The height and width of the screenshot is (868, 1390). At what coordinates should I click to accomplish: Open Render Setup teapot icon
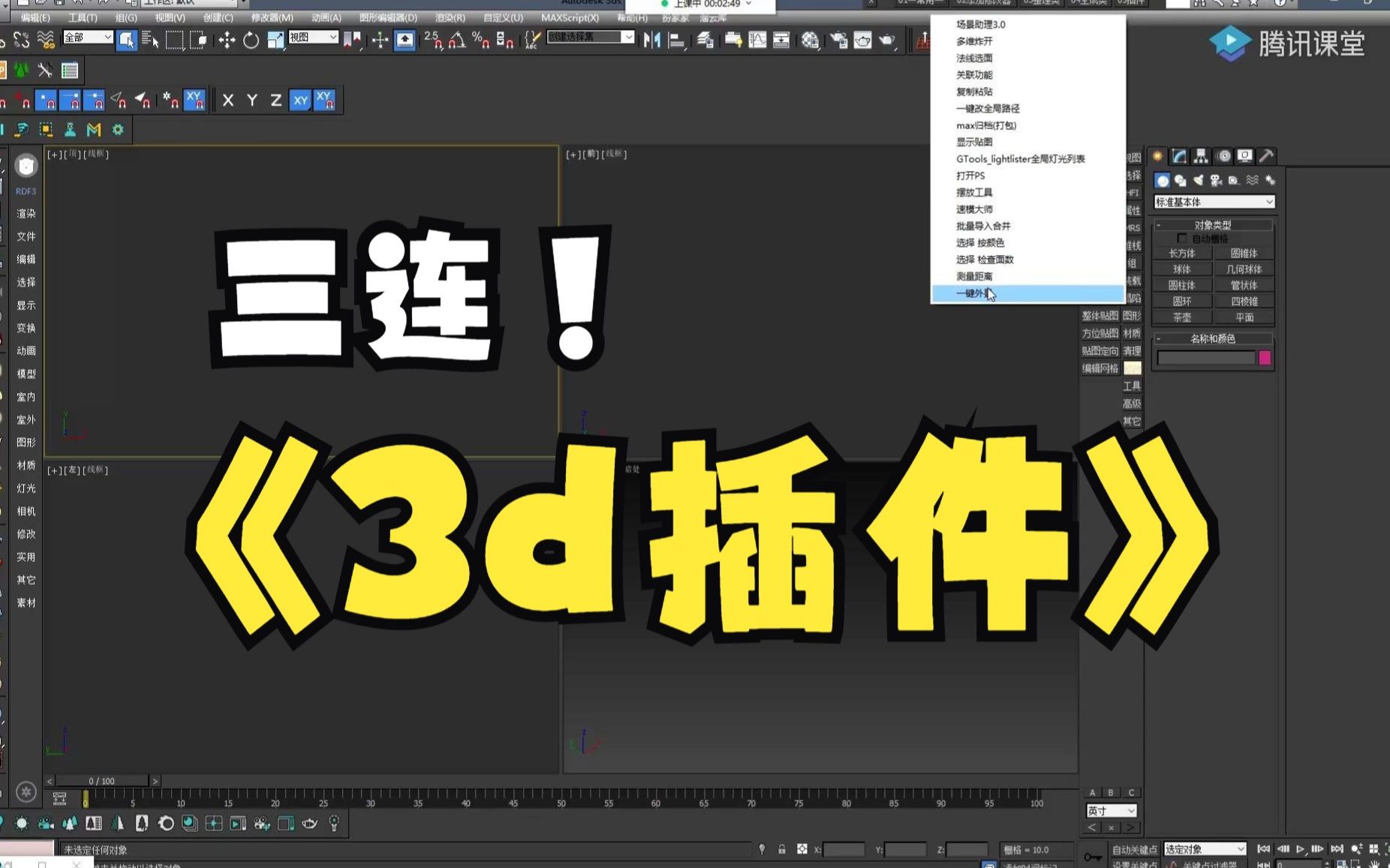point(838,40)
